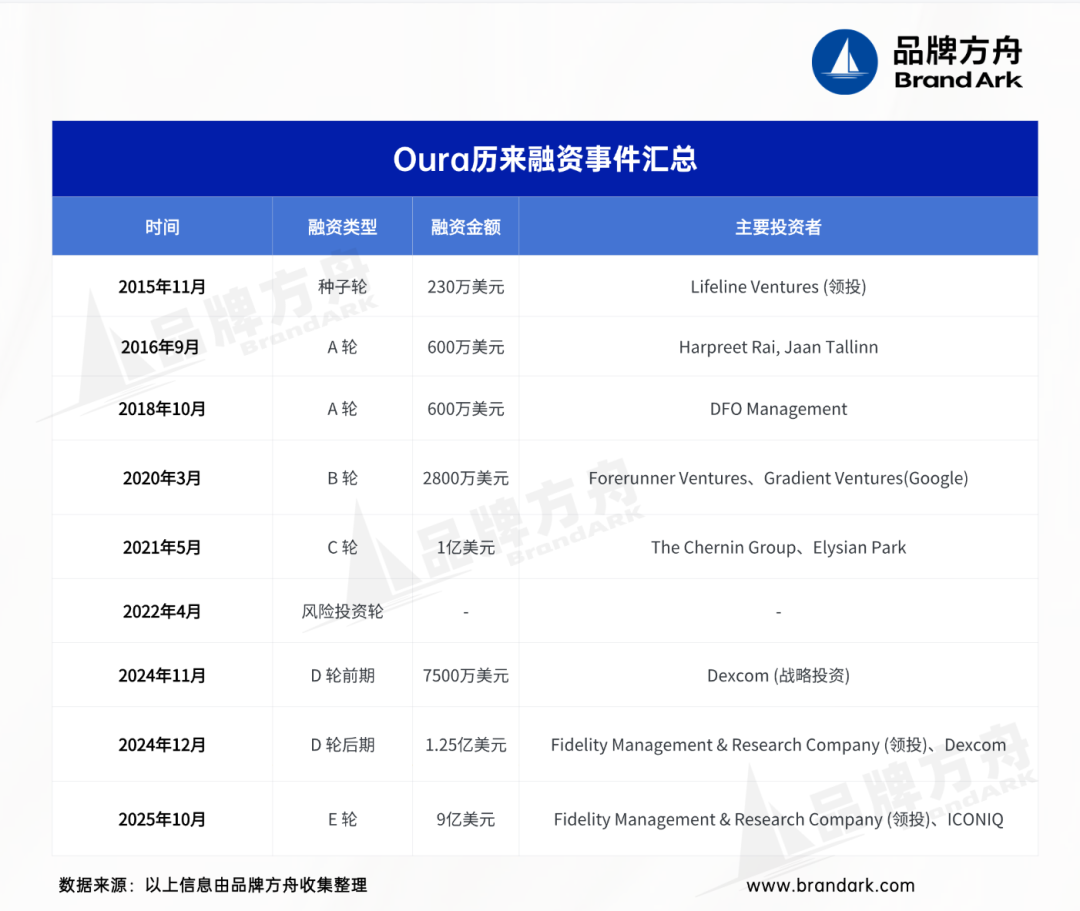Click the 数据来源 footnote text
The image size is (1080, 911).
[x=213, y=885]
